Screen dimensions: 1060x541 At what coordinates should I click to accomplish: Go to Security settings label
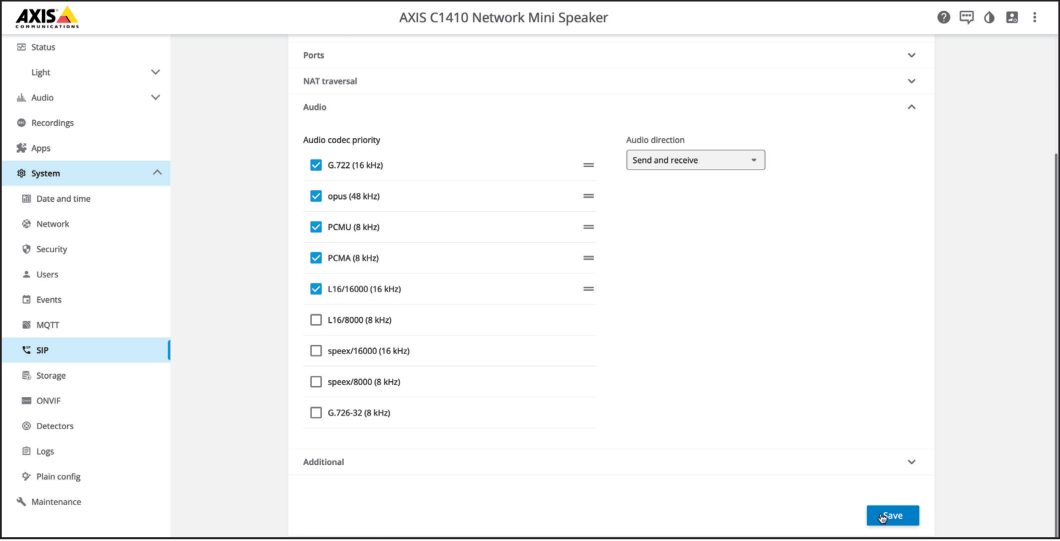point(52,249)
